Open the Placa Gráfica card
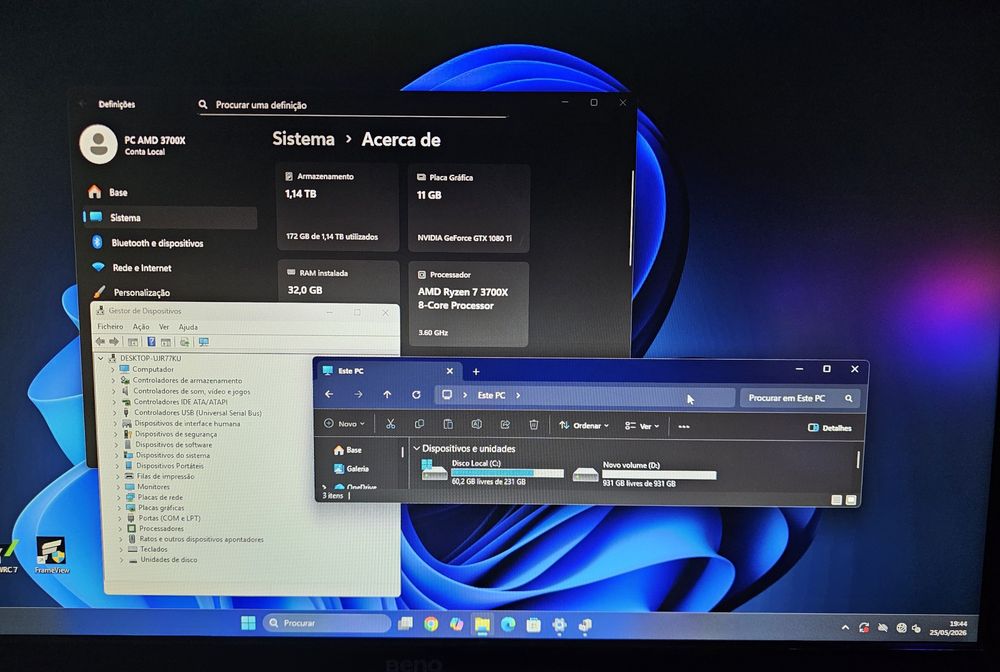Viewport: 1000px width, 672px height. (x=468, y=208)
